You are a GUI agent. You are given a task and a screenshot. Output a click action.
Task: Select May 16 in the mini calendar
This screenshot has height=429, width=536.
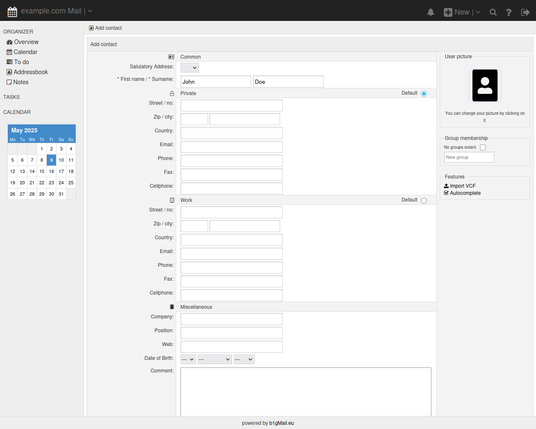(51, 171)
